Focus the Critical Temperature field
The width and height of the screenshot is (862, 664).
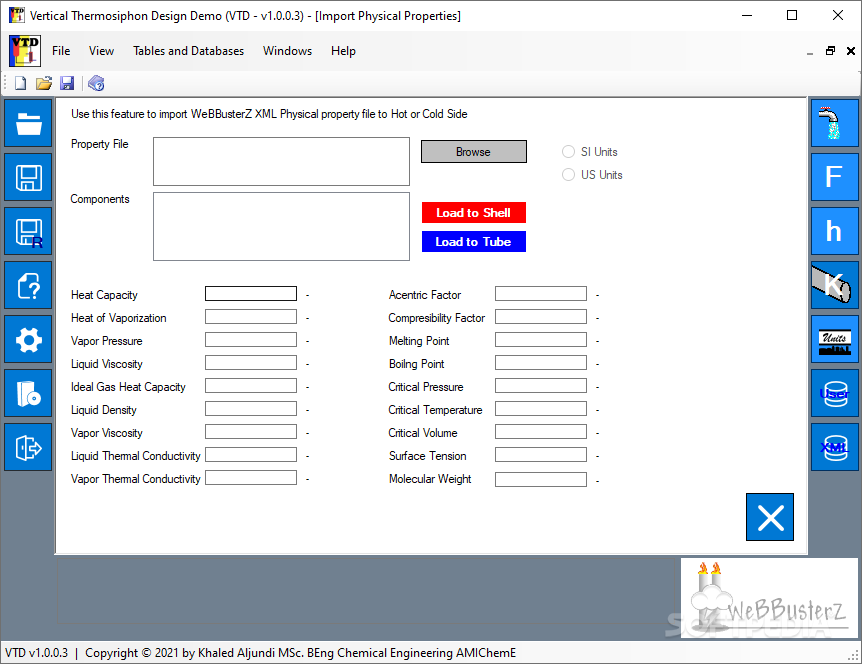[x=541, y=409]
